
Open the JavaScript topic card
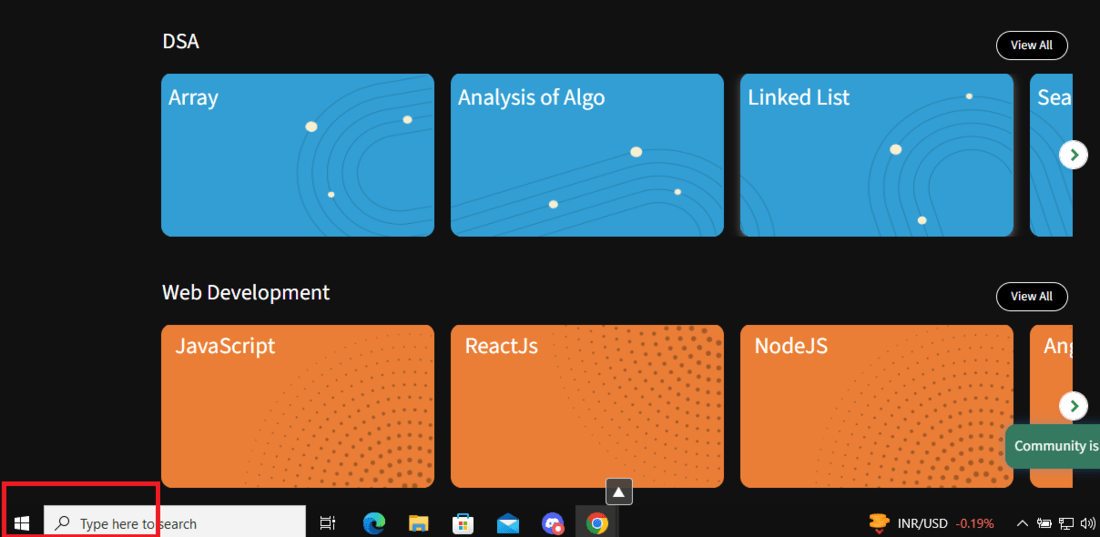297,406
